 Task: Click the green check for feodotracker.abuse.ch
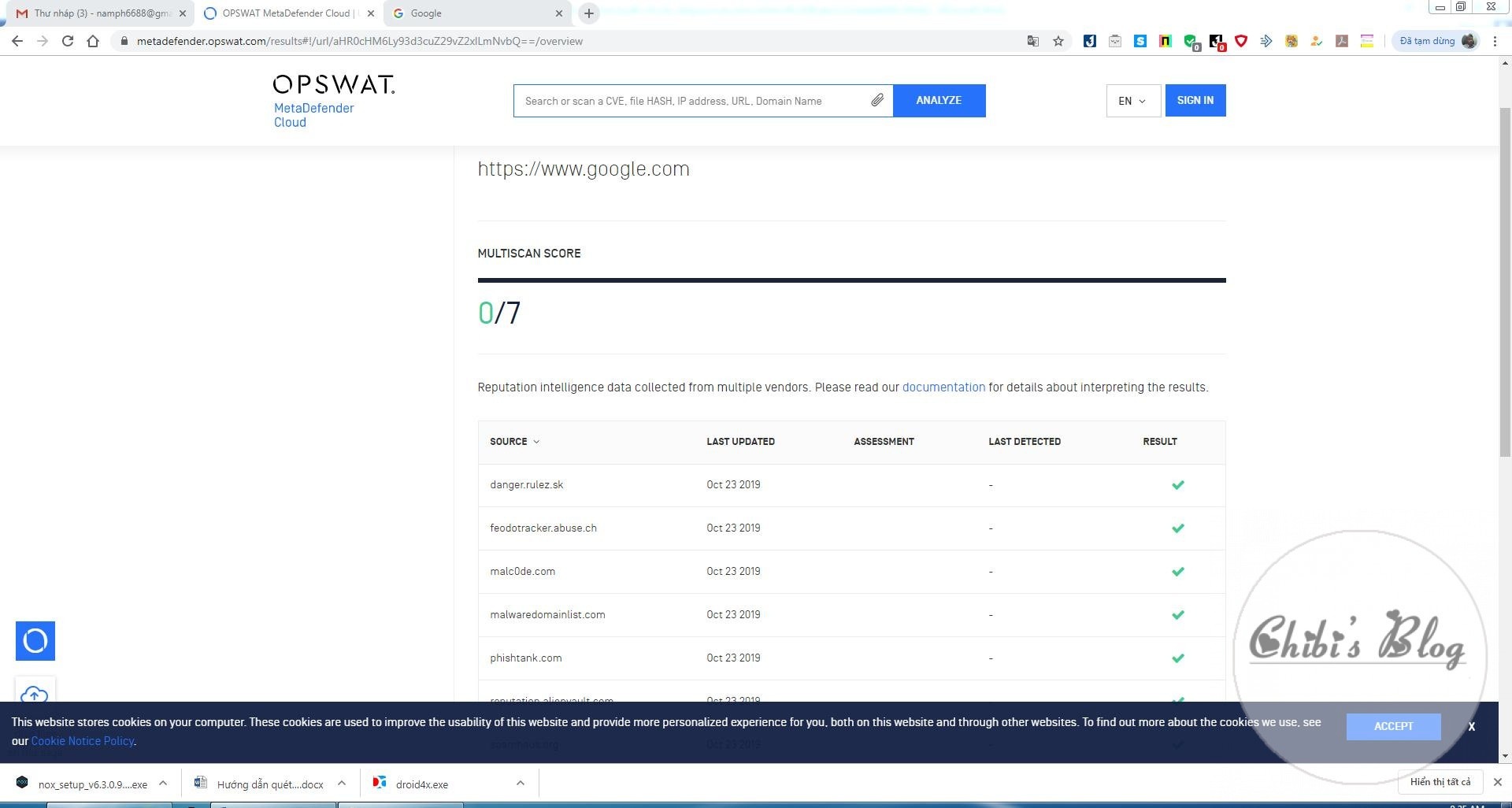1178,528
